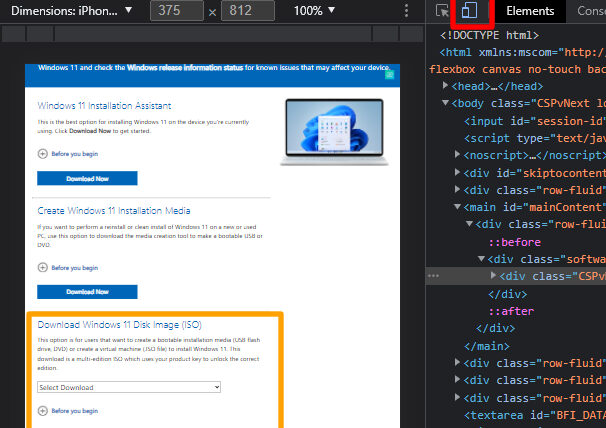Select the input session-id row
The width and height of the screenshot is (606, 428).
(535, 121)
